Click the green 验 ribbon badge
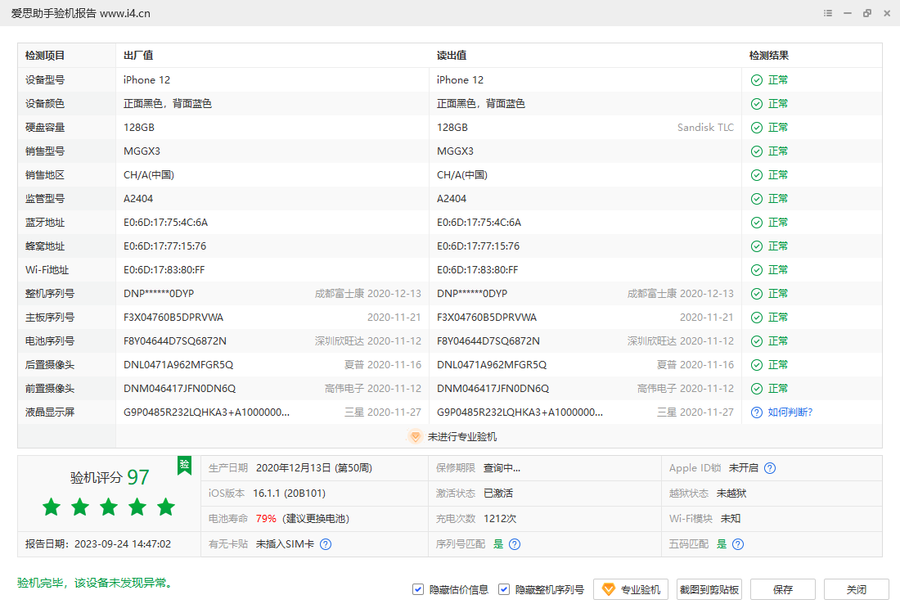900x613 pixels. [184, 465]
